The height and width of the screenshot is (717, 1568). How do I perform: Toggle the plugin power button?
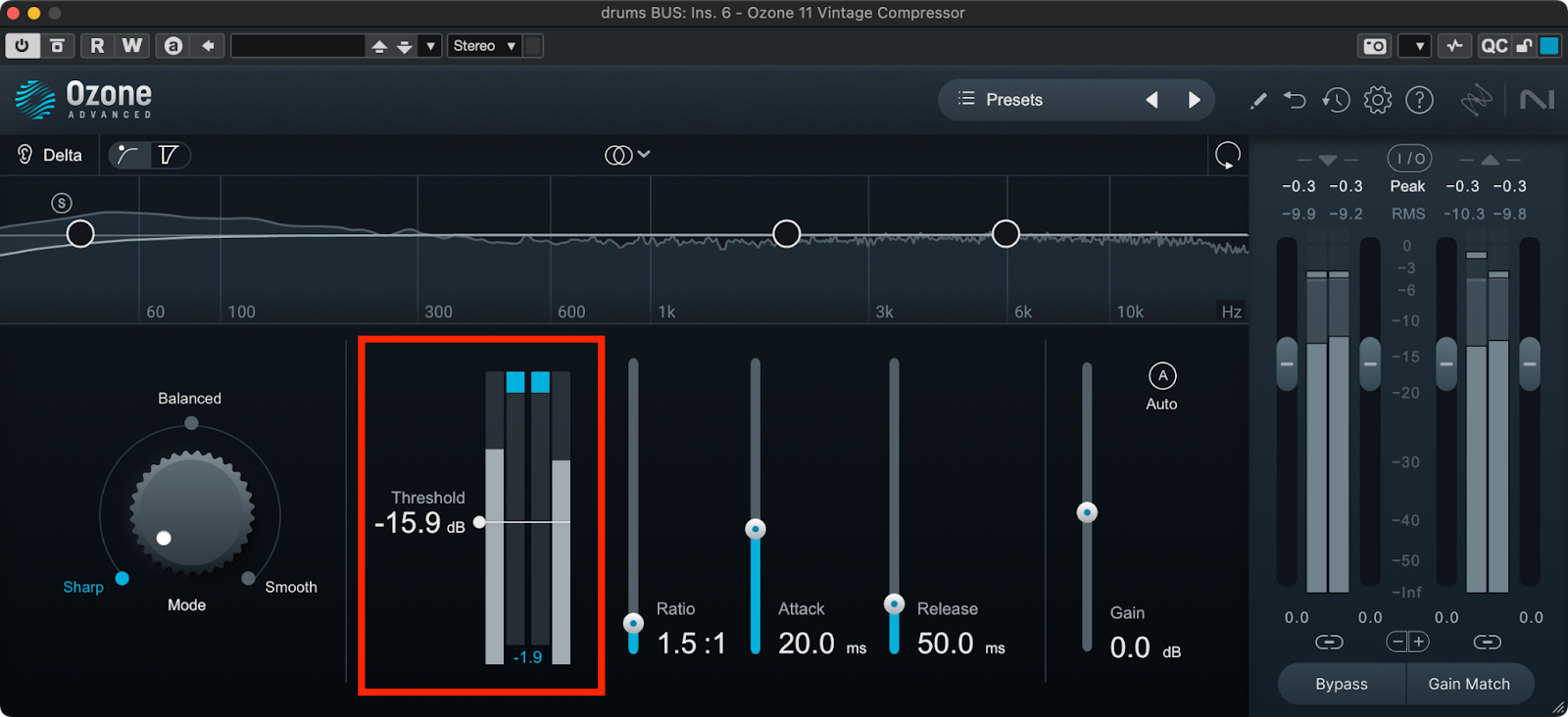coord(22,46)
